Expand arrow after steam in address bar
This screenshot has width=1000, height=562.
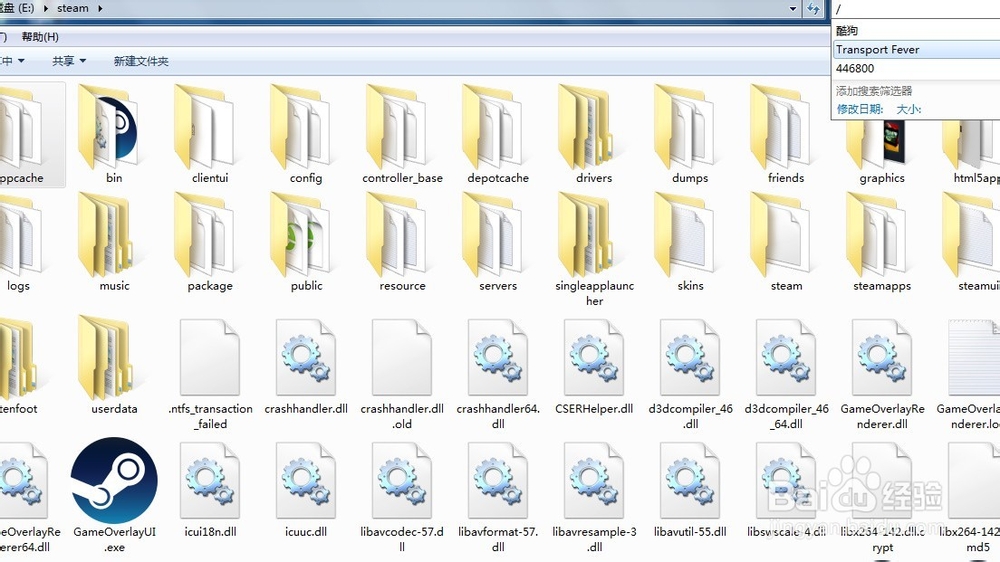(100, 8)
